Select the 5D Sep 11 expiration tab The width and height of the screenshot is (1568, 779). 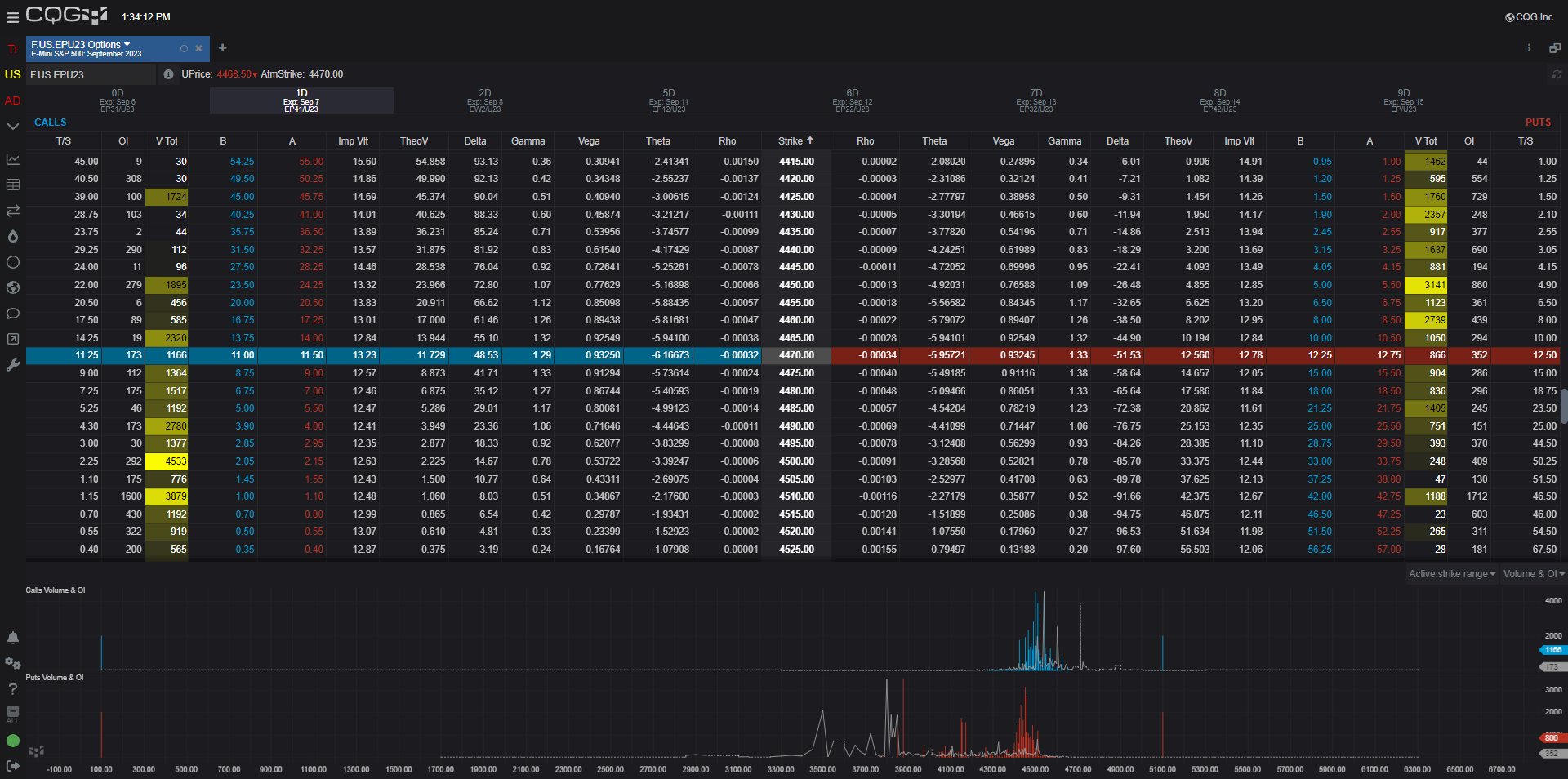tap(668, 100)
